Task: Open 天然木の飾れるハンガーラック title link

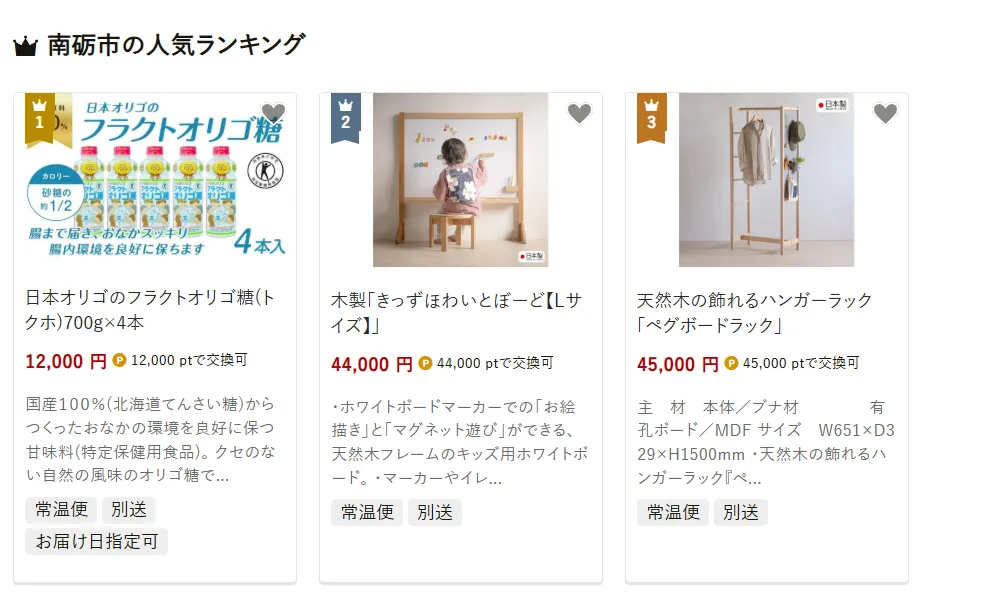Action: (755, 312)
